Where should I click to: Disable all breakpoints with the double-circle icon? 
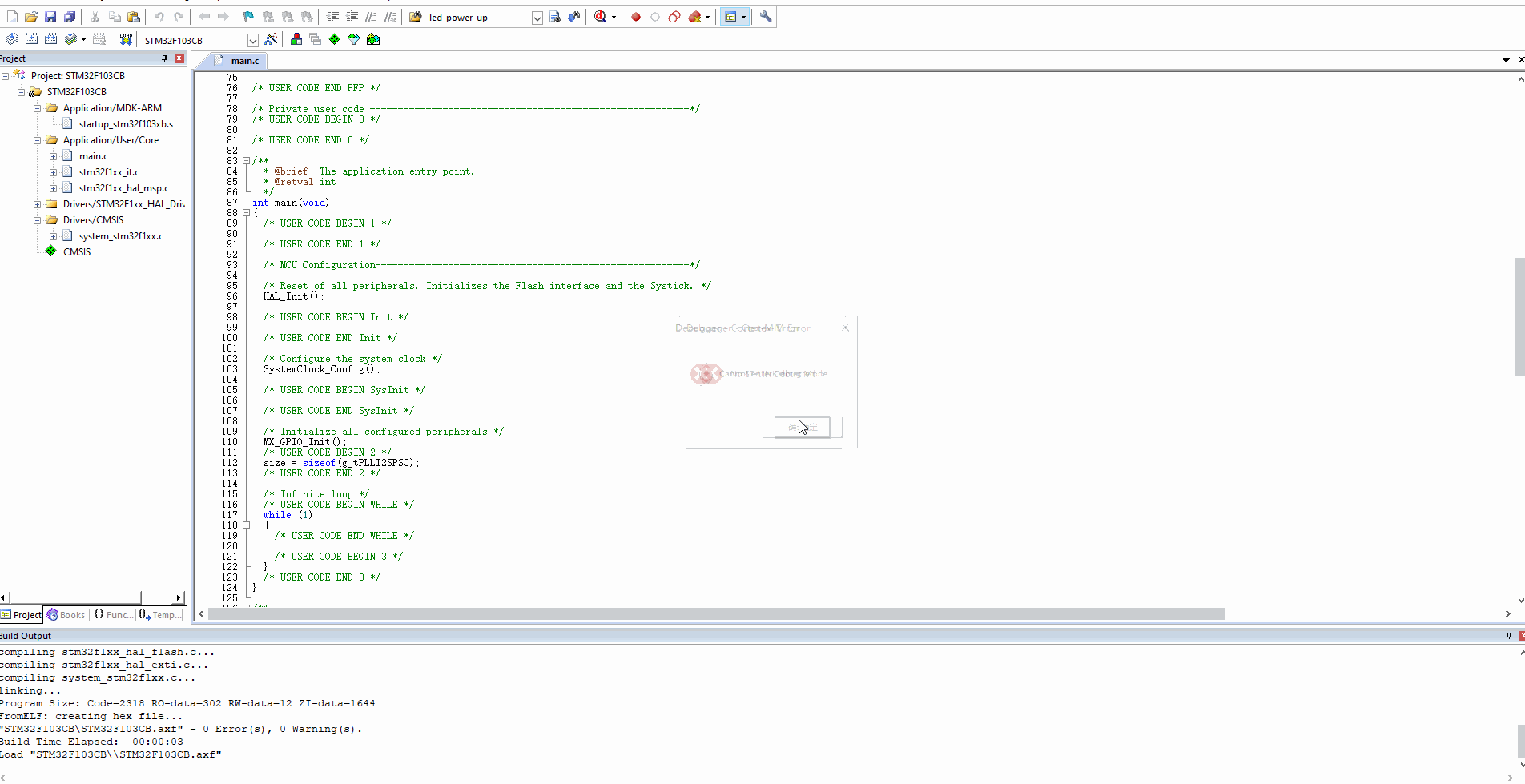(674, 17)
